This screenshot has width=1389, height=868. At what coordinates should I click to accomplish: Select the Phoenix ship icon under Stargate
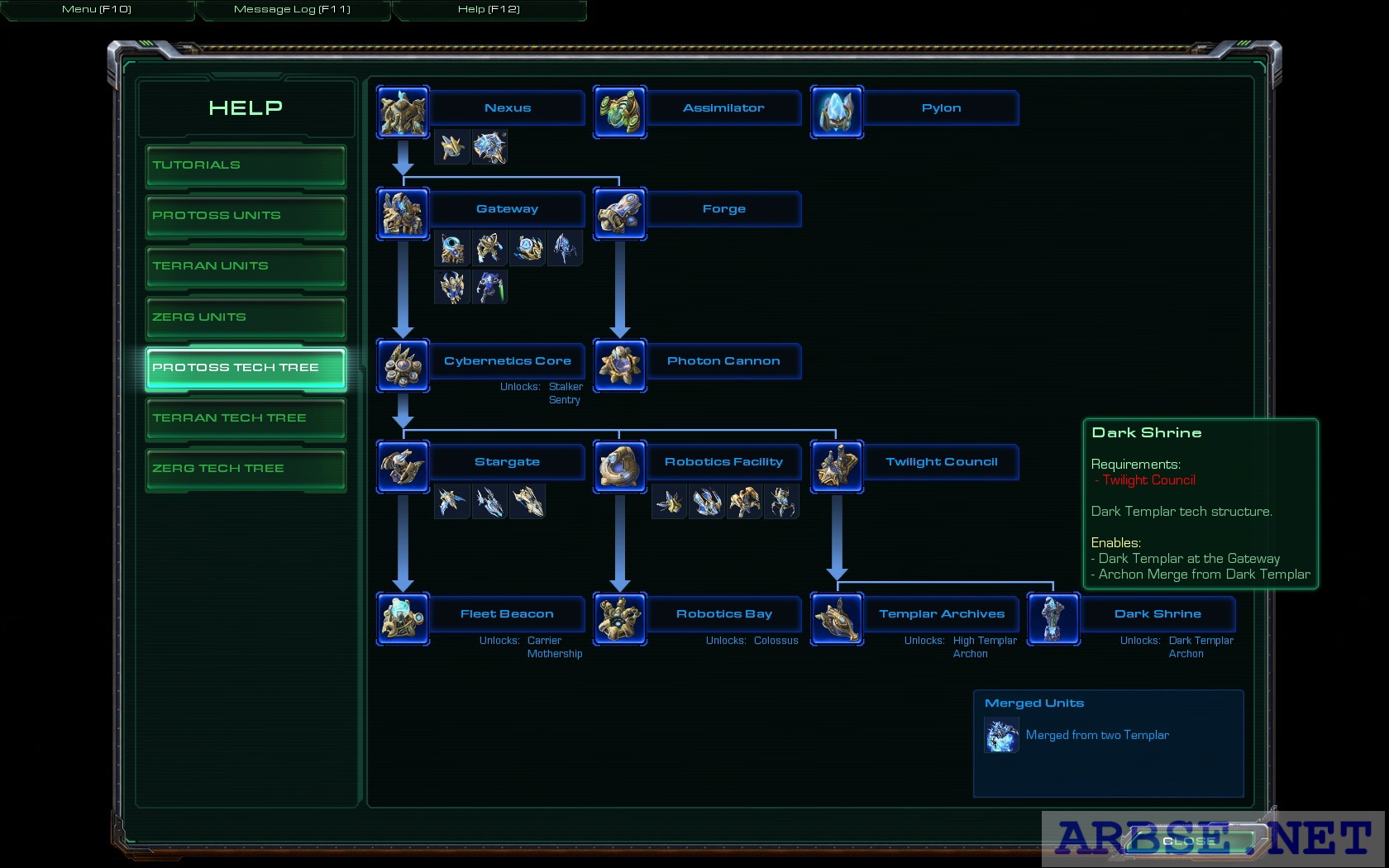[x=452, y=501]
